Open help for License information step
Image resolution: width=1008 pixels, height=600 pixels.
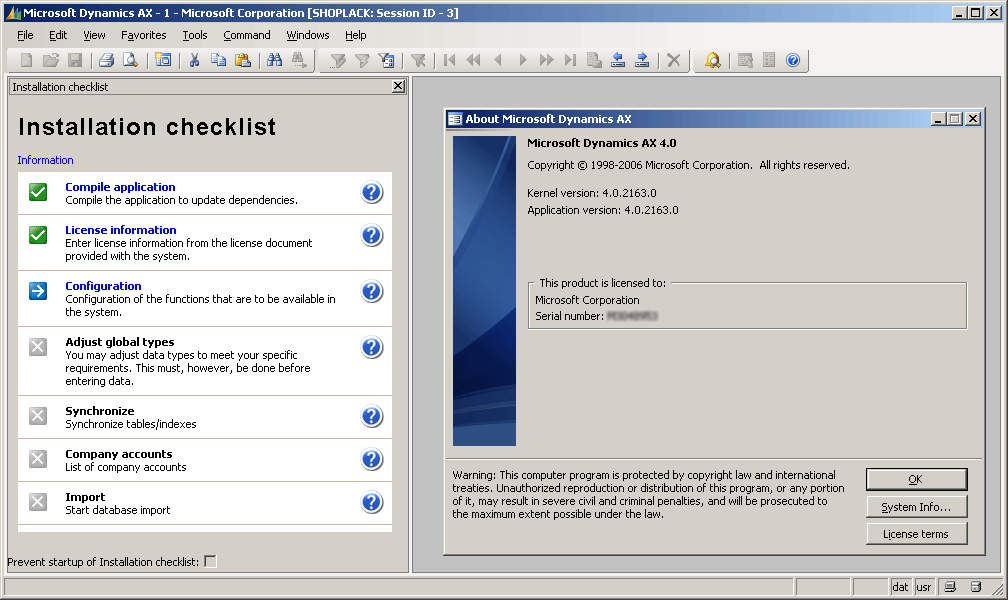[x=372, y=235]
